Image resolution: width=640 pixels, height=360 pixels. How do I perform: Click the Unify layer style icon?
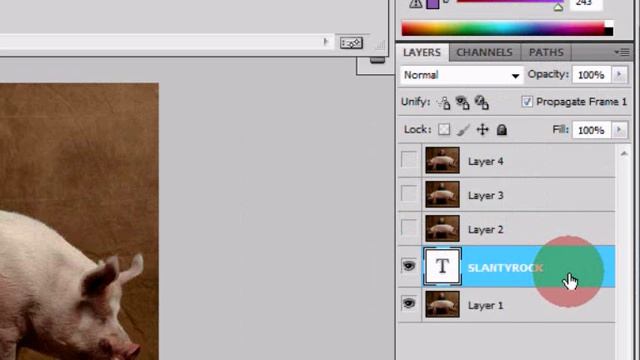click(x=482, y=102)
